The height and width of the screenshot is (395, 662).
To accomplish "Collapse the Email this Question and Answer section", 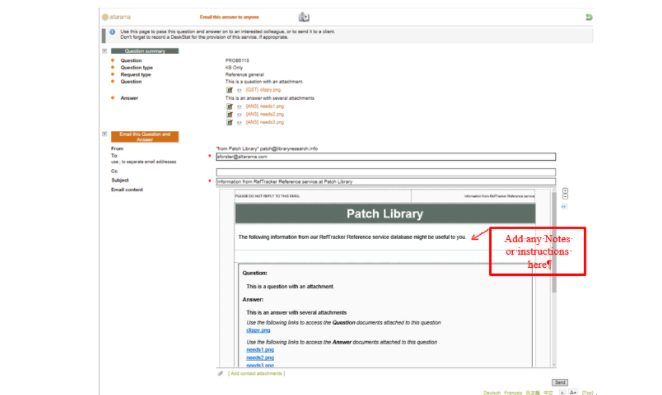I will click(x=104, y=134).
